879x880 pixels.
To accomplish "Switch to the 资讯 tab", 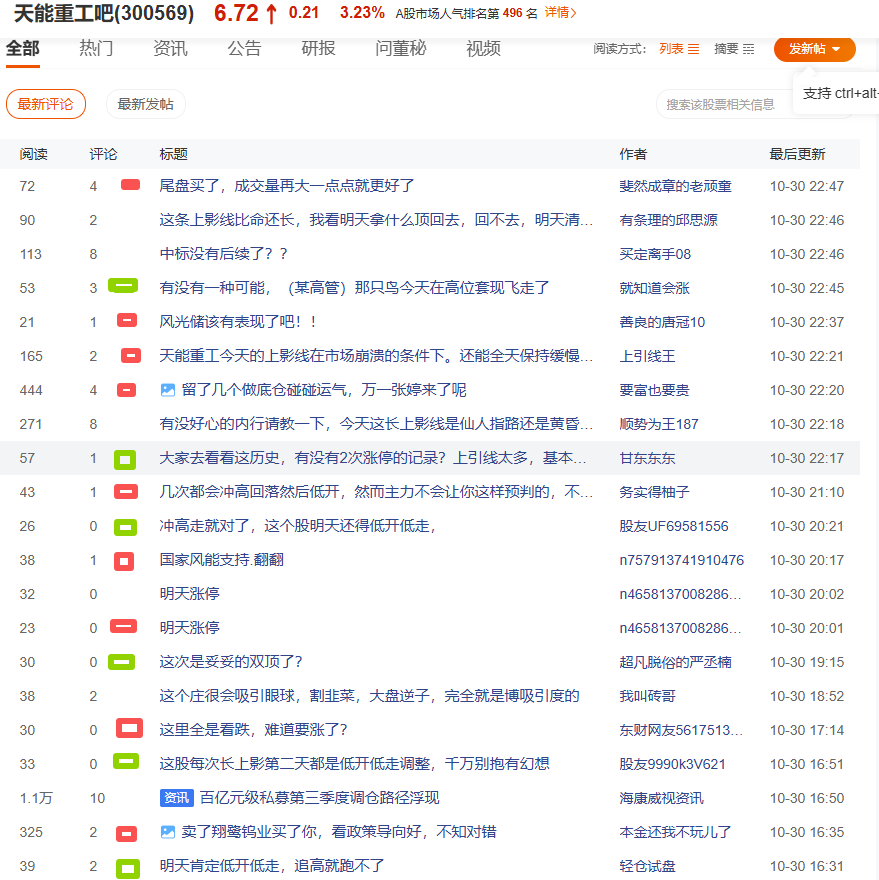I will 170,49.
